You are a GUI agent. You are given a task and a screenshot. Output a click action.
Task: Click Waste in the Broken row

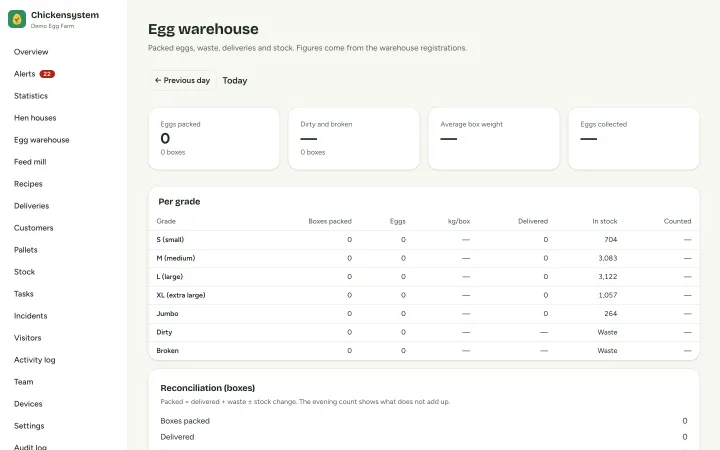(x=607, y=350)
